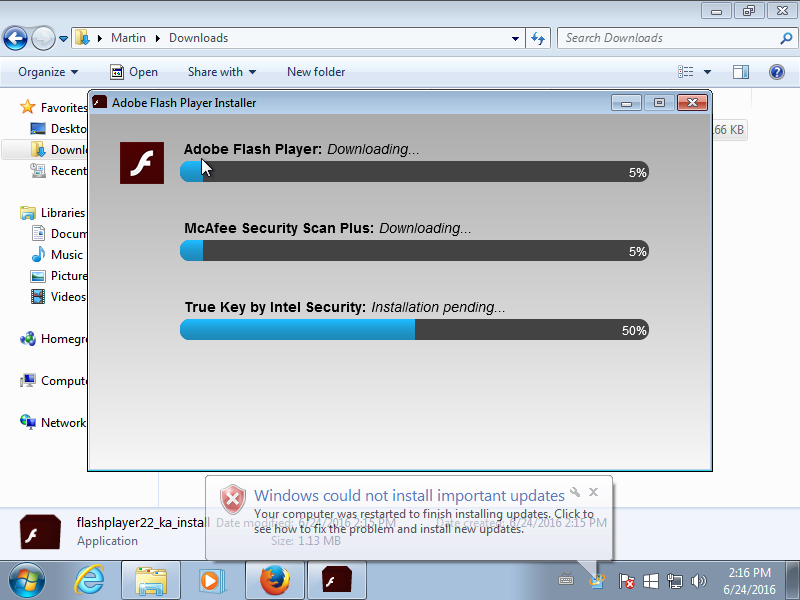
Task: Click the Windows logo tray icon
Action: tap(651, 581)
